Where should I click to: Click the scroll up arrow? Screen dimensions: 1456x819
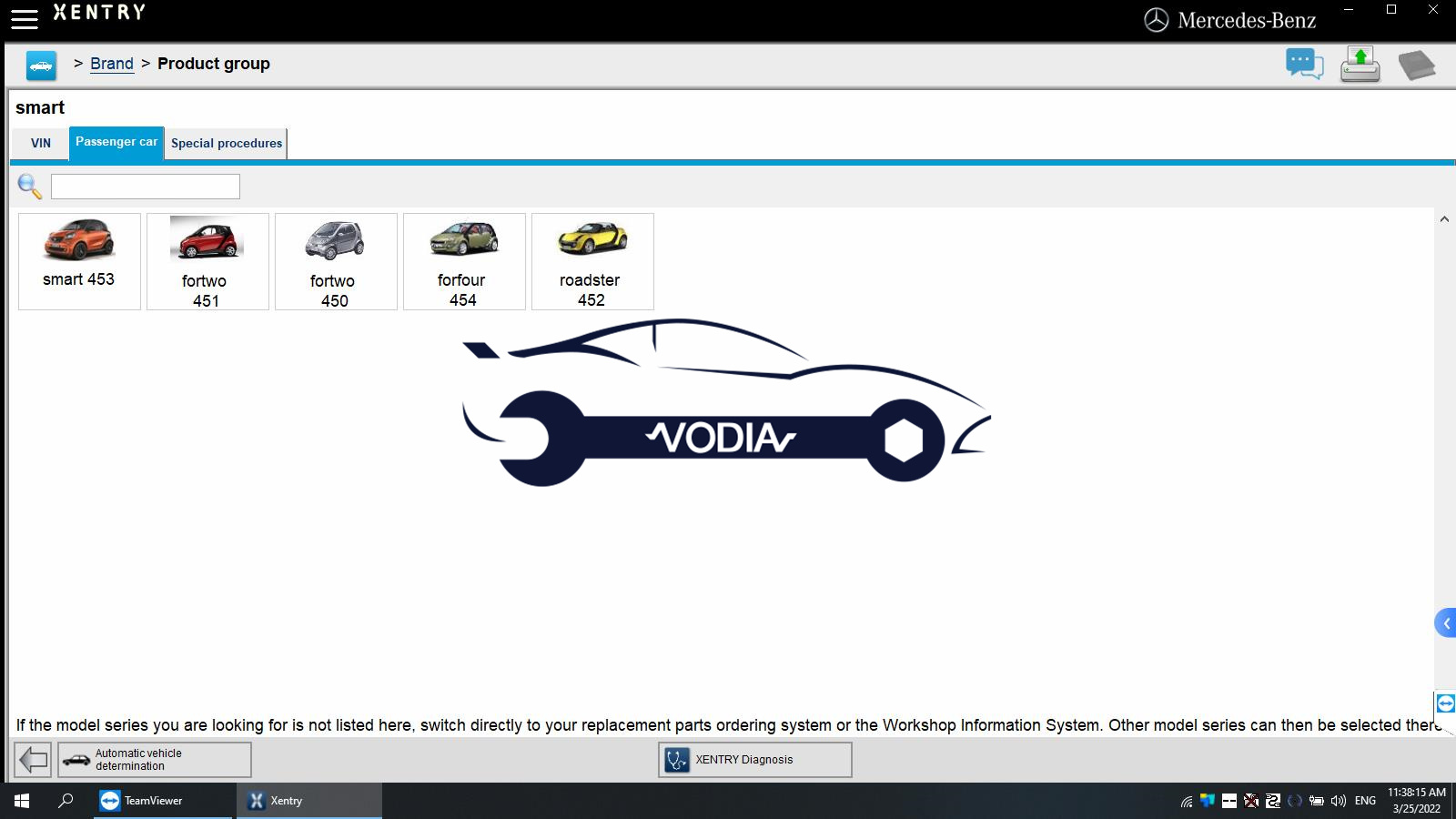1444,219
